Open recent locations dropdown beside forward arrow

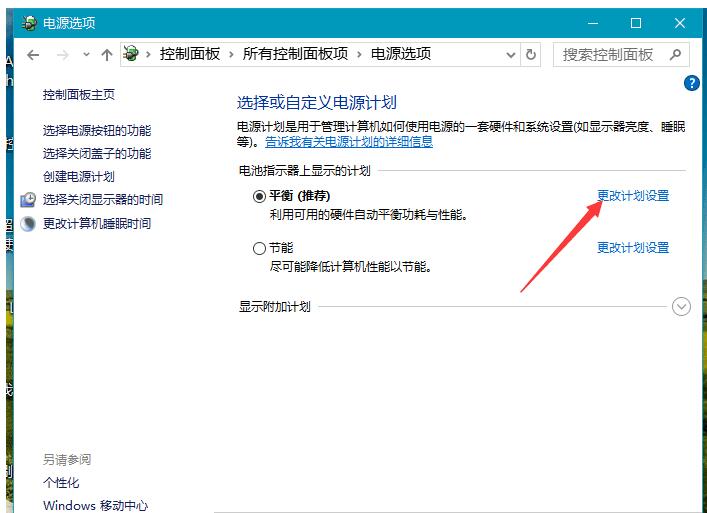click(x=86, y=55)
